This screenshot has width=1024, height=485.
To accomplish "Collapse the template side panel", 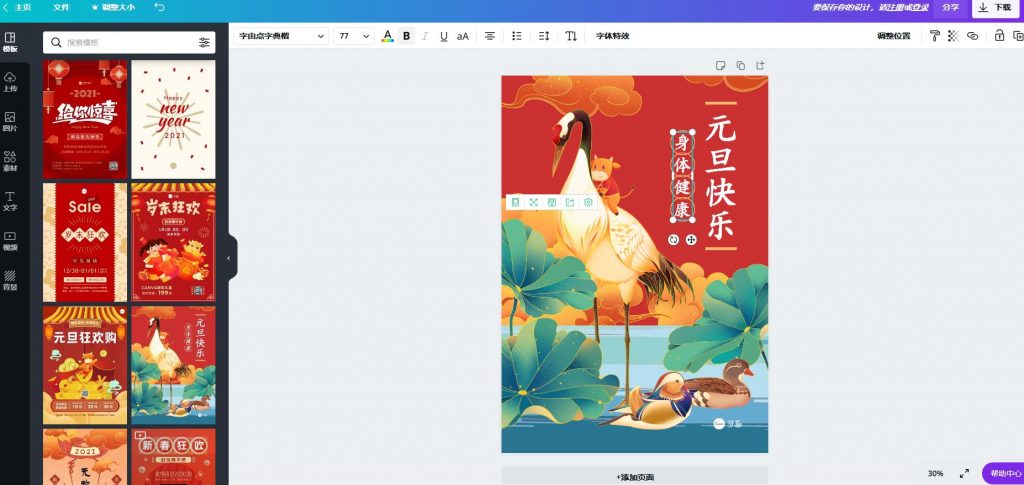I will (228, 258).
